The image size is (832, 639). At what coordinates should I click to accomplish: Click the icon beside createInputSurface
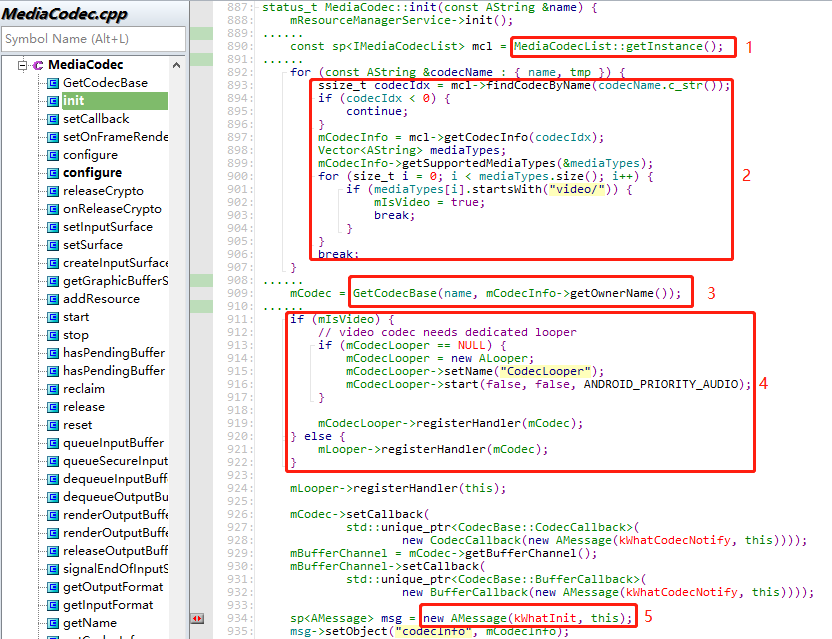(53, 264)
